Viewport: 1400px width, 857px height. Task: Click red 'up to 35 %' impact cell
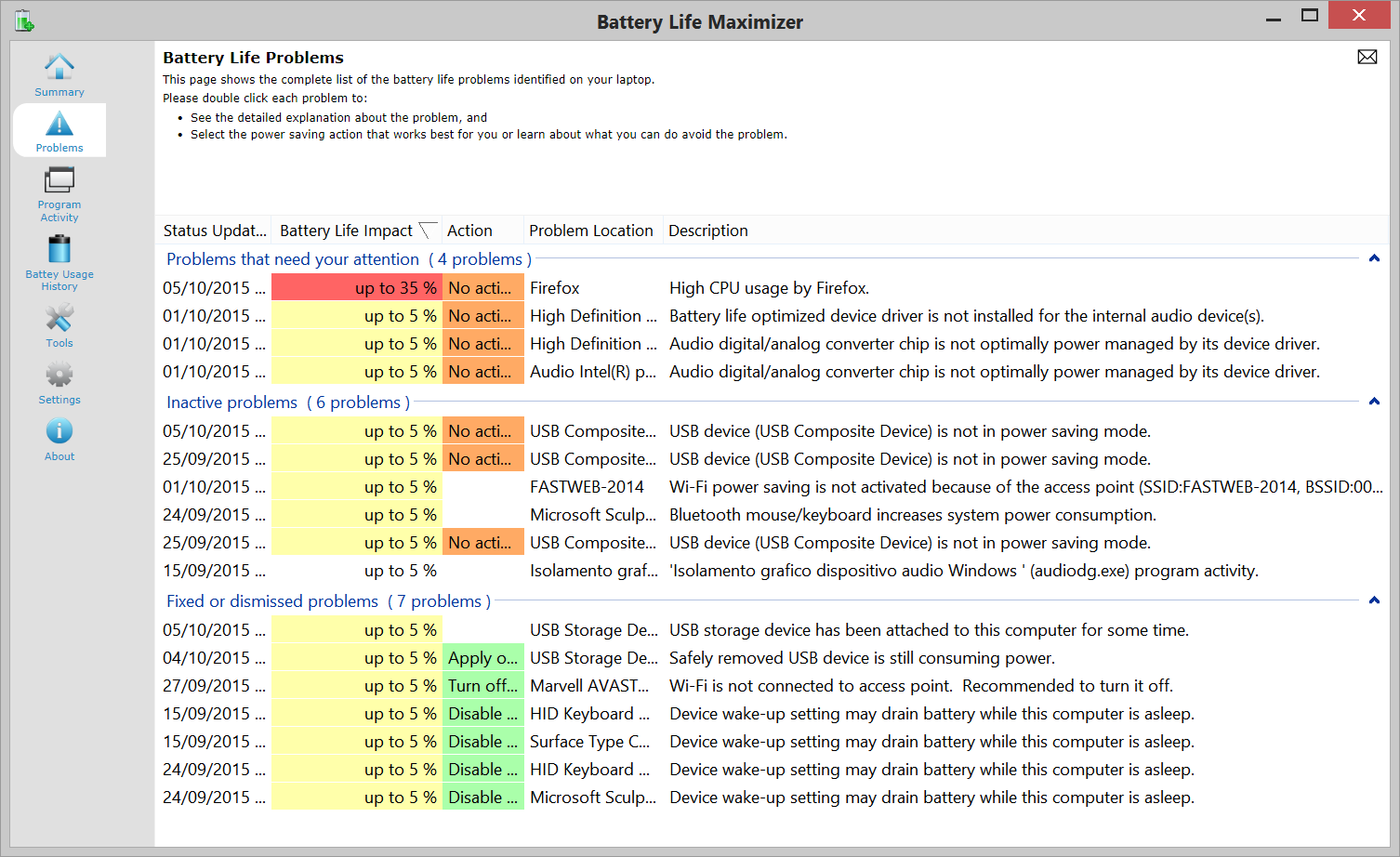click(x=356, y=288)
